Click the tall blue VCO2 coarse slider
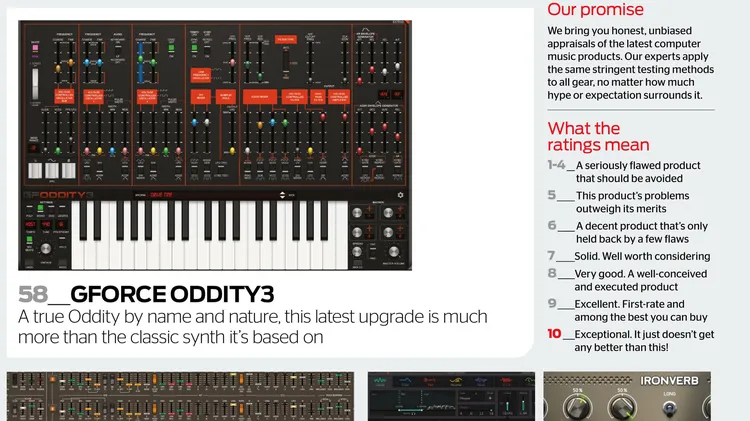Viewport: 750px width, 421px height. tap(141, 62)
